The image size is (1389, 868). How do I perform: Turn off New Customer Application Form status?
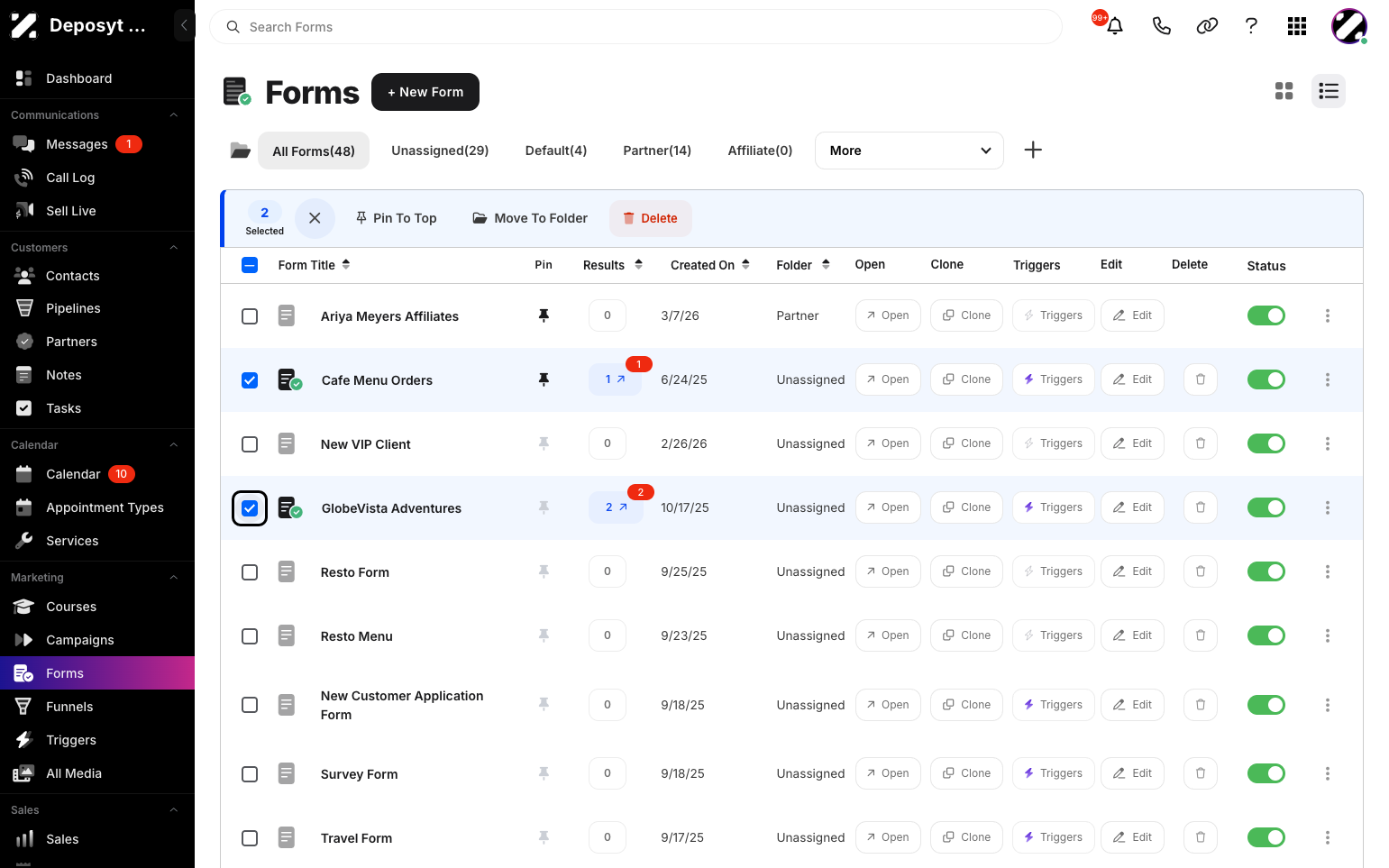pyautogui.click(x=1266, y=705)
